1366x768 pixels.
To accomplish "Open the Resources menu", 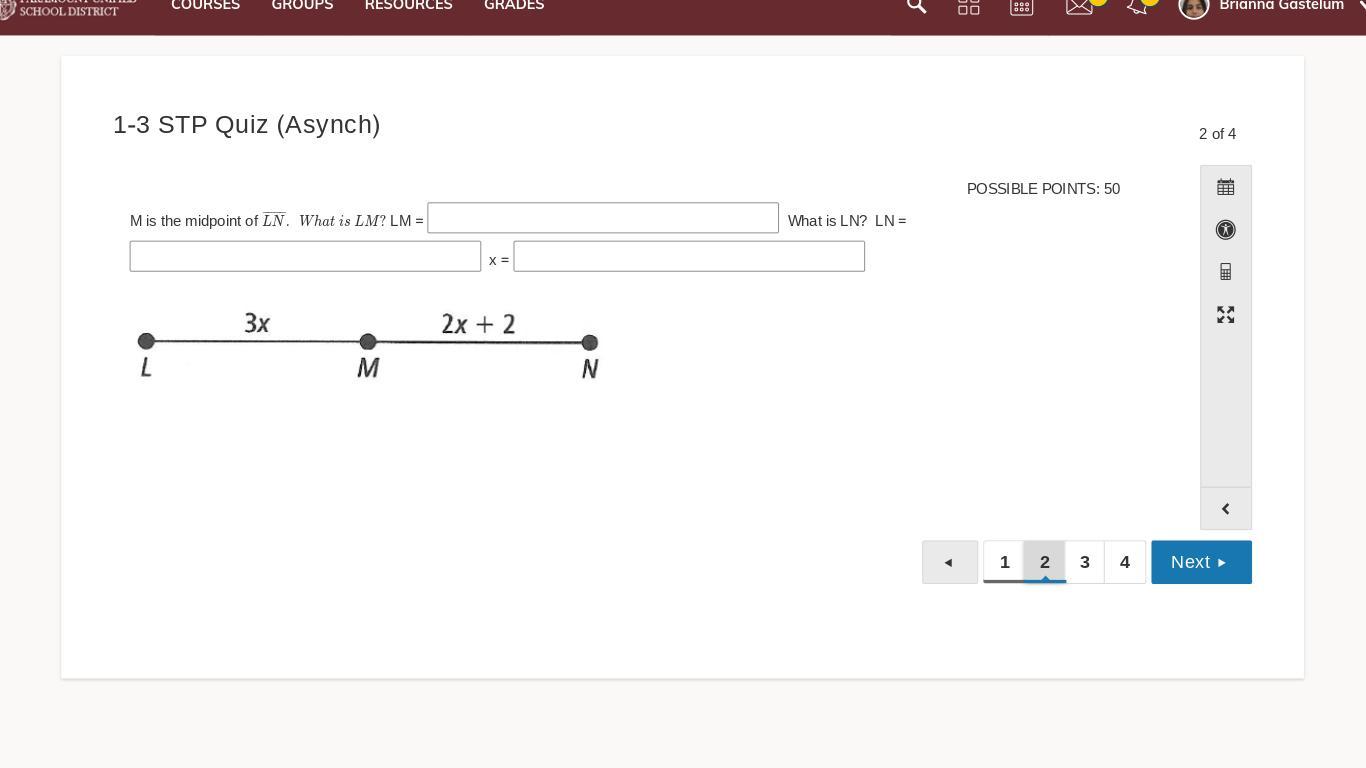I will coord(409,5).
